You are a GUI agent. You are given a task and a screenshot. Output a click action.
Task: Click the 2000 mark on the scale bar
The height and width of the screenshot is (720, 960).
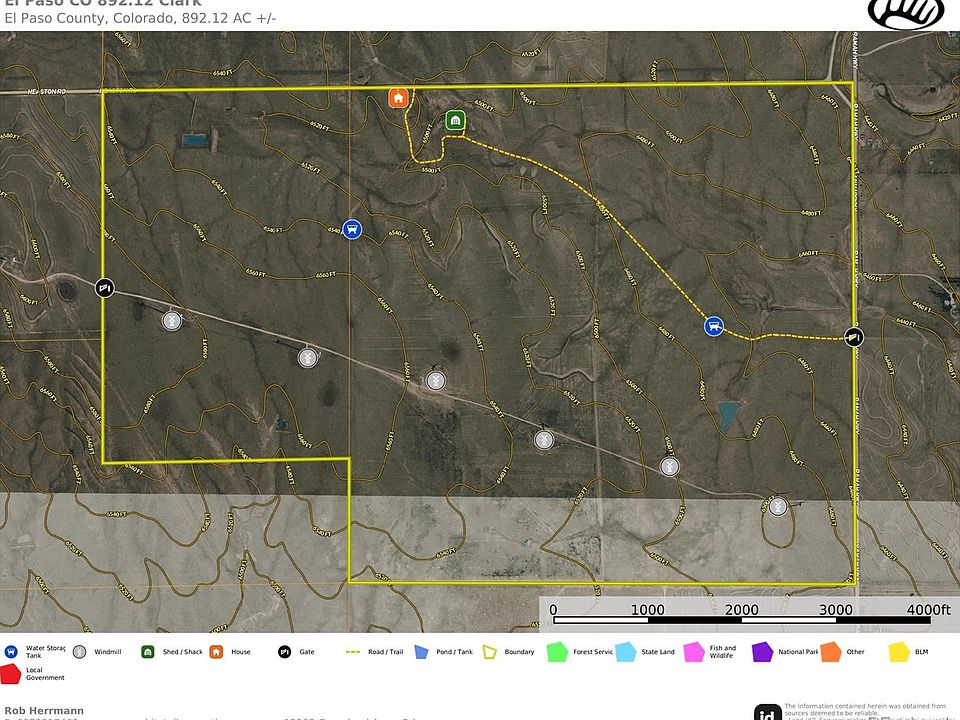[x=741, y=610]
